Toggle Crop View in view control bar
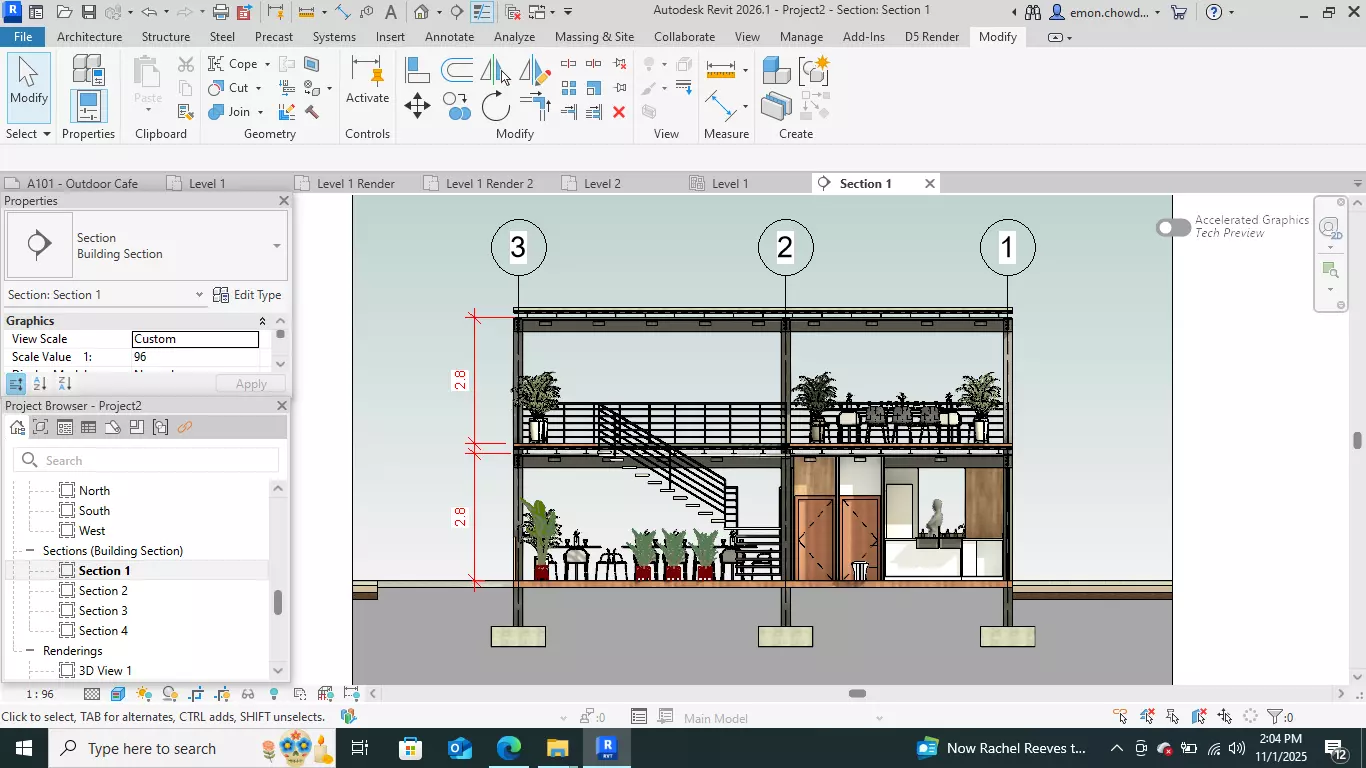This screenshot has width=1366, height=768. pos(196,694)
